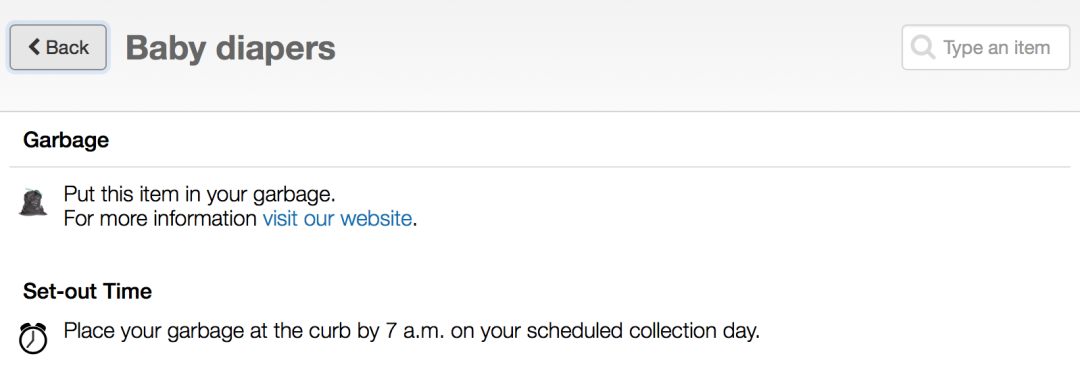1080x373 pixels.
Task: Click the word 'website' in the link
Action: [x=376, y=219]
